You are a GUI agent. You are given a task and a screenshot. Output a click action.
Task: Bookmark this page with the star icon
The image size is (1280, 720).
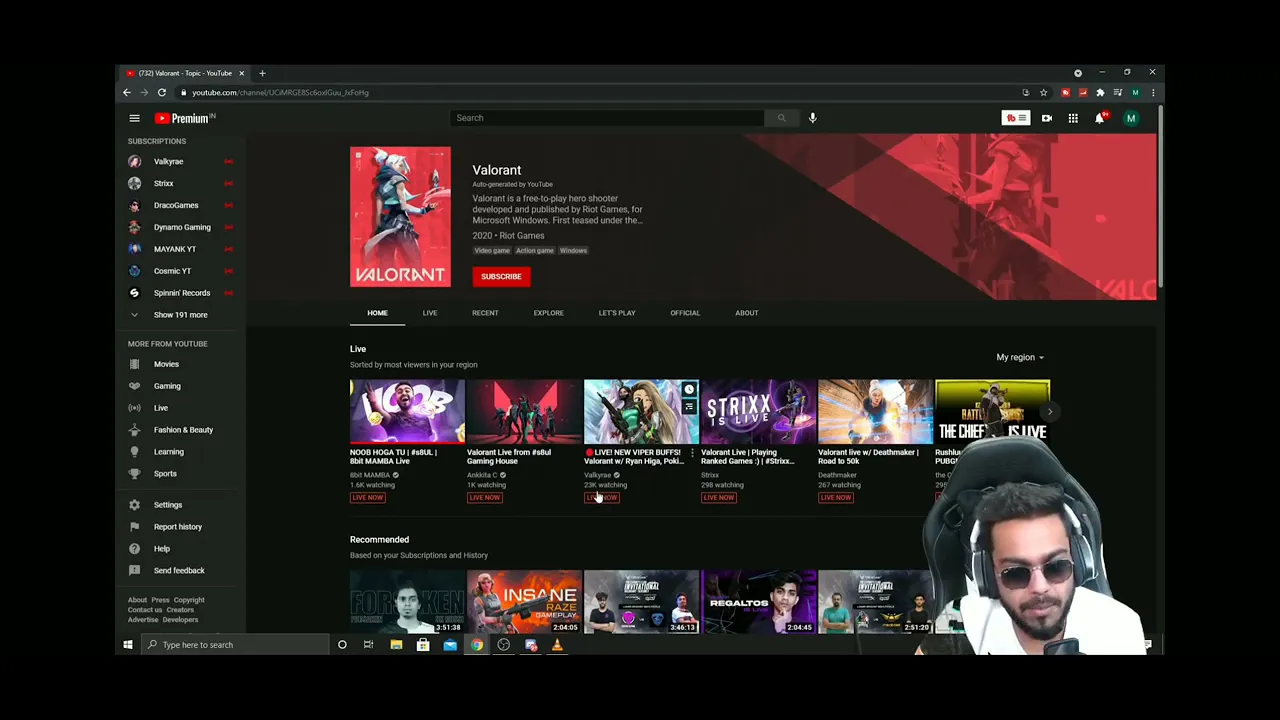pyautogui.click(x=1043, y=92)
